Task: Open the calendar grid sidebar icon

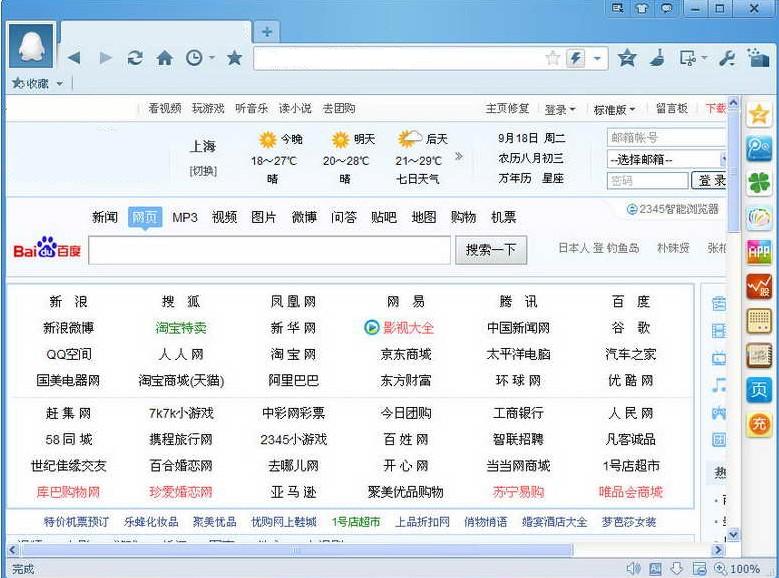Action: coord(759,321)
